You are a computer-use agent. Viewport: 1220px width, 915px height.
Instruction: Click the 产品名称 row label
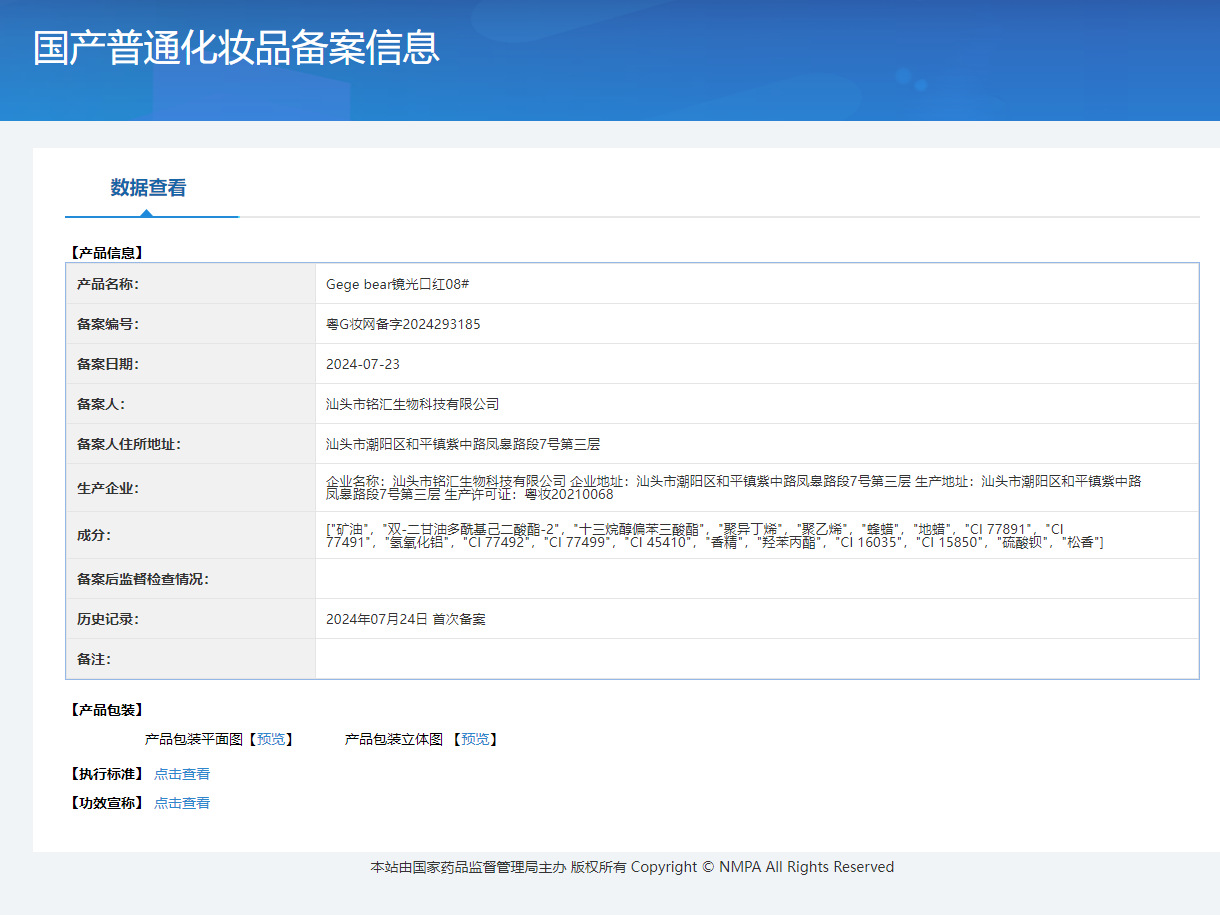coord(108,284)
